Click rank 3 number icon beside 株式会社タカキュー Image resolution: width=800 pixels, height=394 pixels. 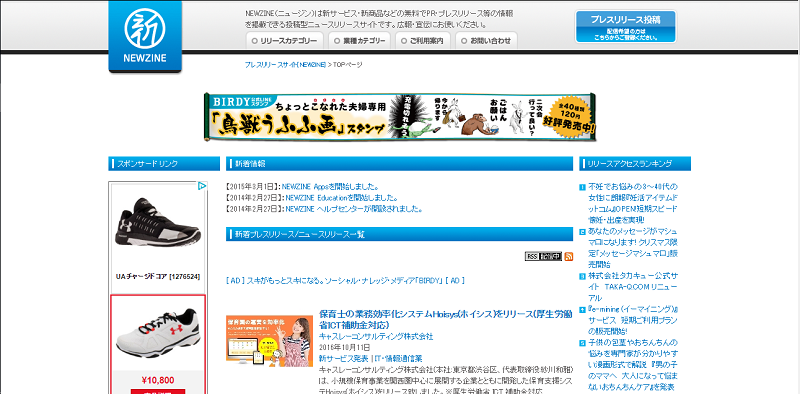coord(583,276)
